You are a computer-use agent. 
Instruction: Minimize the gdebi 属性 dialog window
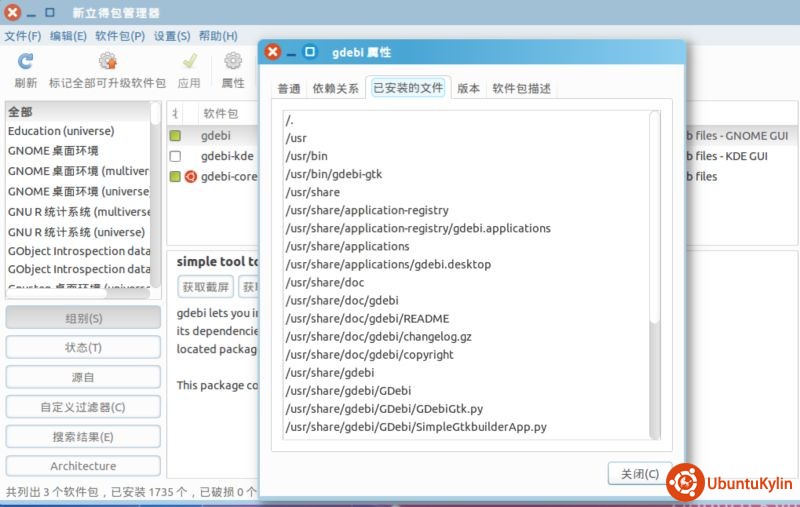tap(291, 52)
